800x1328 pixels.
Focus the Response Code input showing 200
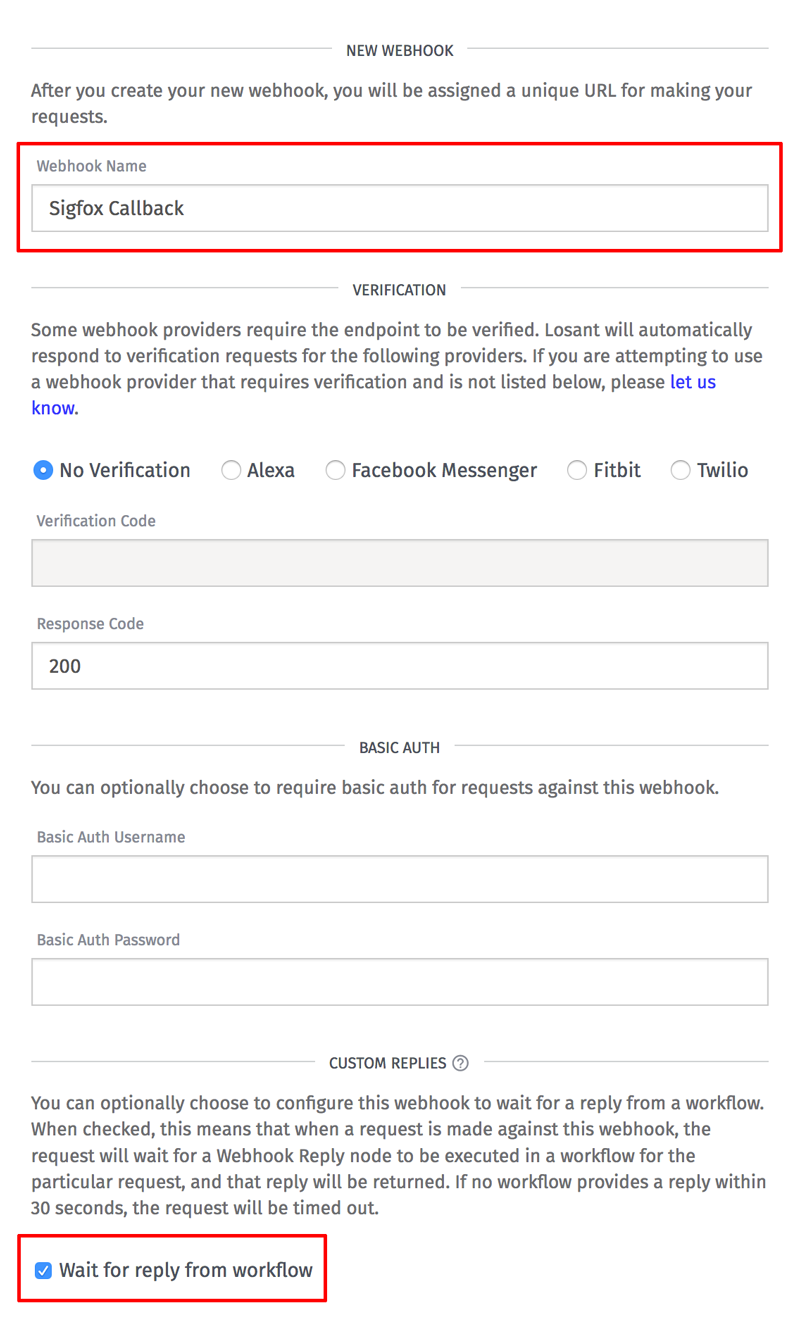[x=400, y=666]
